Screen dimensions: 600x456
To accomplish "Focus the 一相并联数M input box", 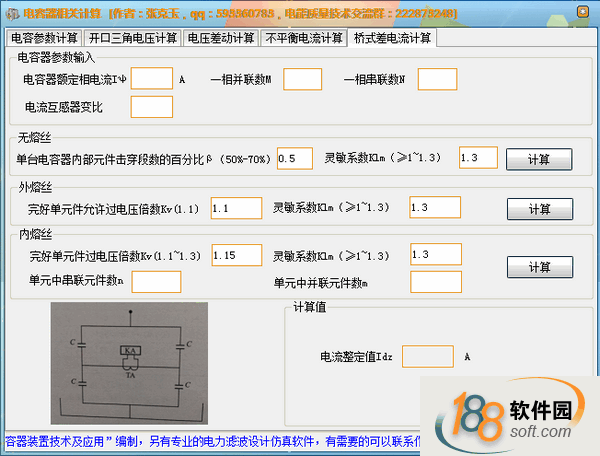I will tap(302, 79).
